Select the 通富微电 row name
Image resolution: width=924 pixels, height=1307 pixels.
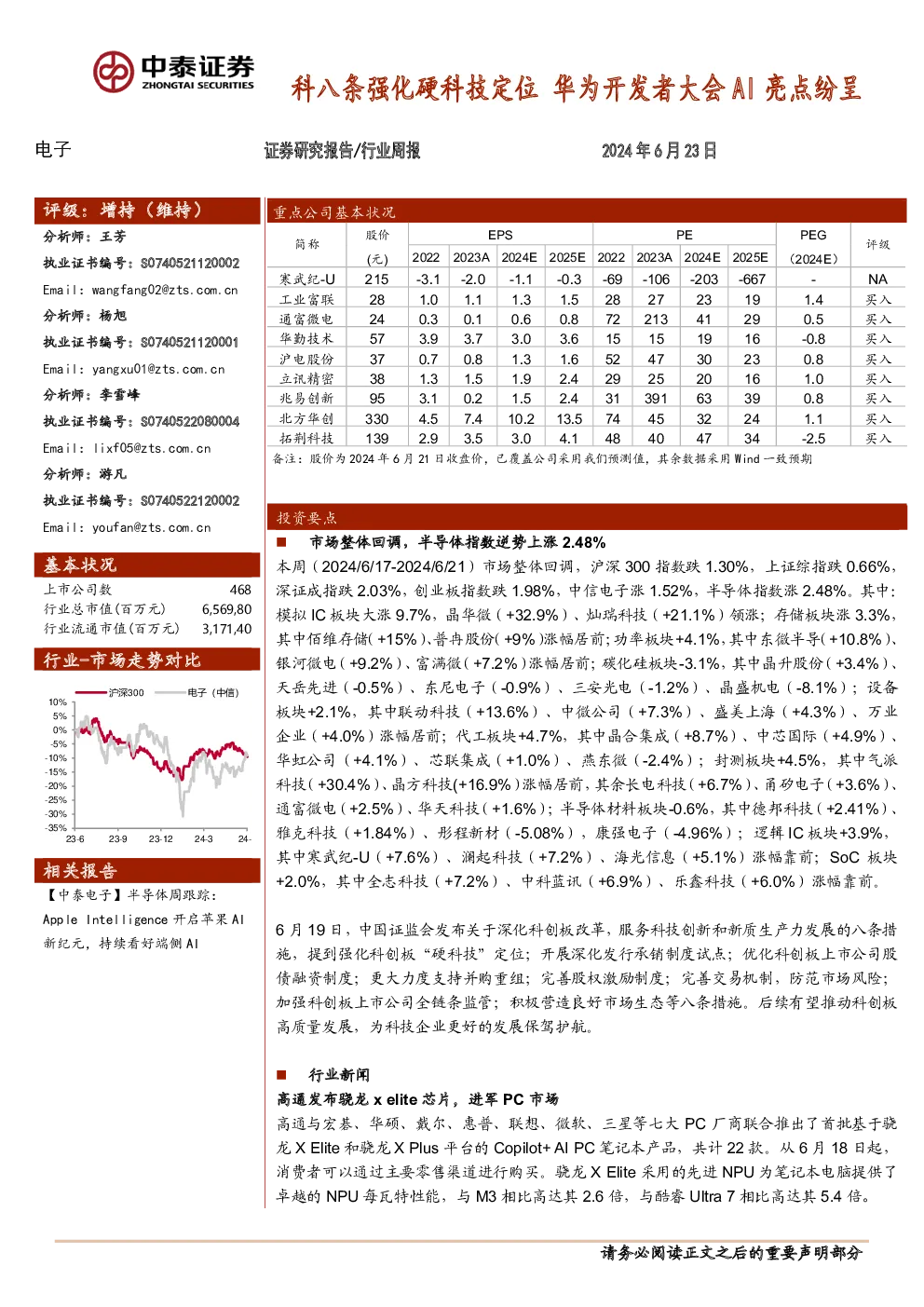click(306, 320)
